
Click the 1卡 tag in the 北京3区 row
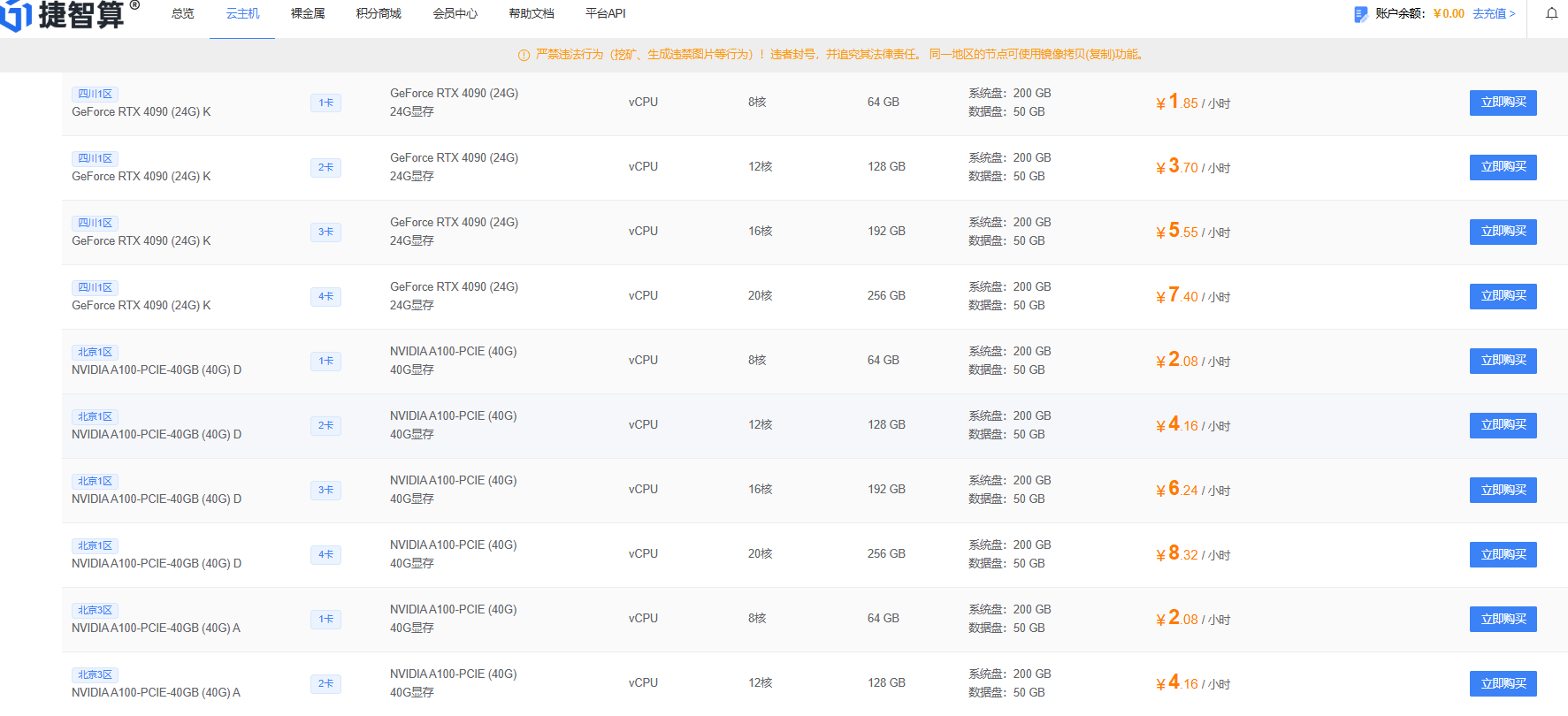coord(325,619)
